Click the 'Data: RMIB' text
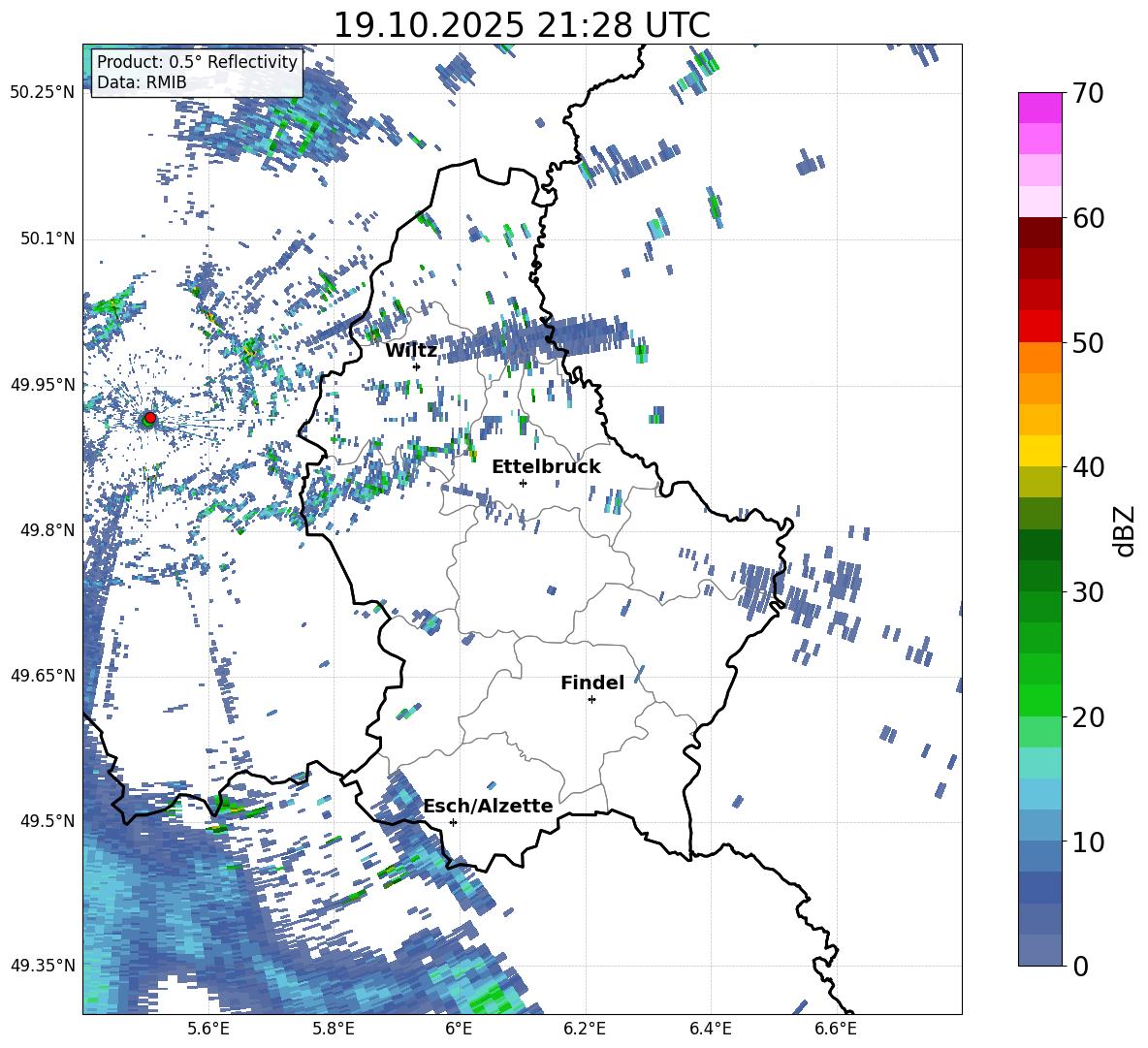The width and height of the screenshot is (1148, 1048). (142, 82)
